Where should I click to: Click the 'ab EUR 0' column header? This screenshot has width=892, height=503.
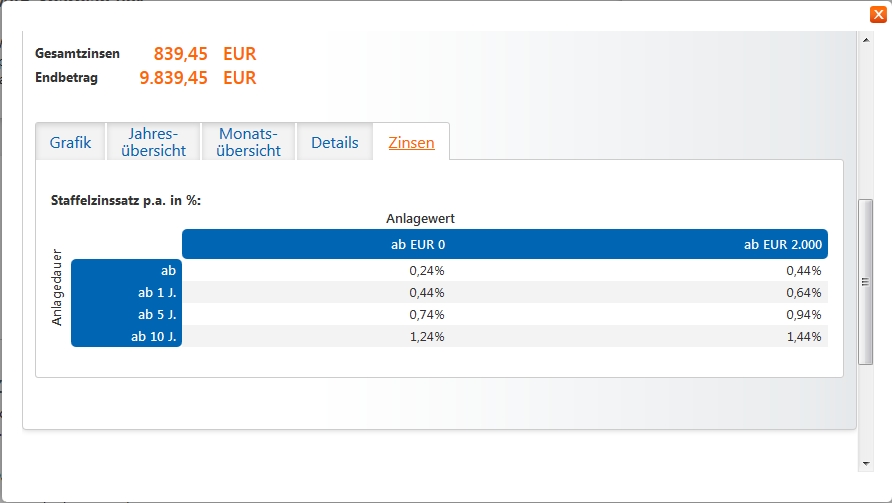pyautogui.click(x=418, y=244)
